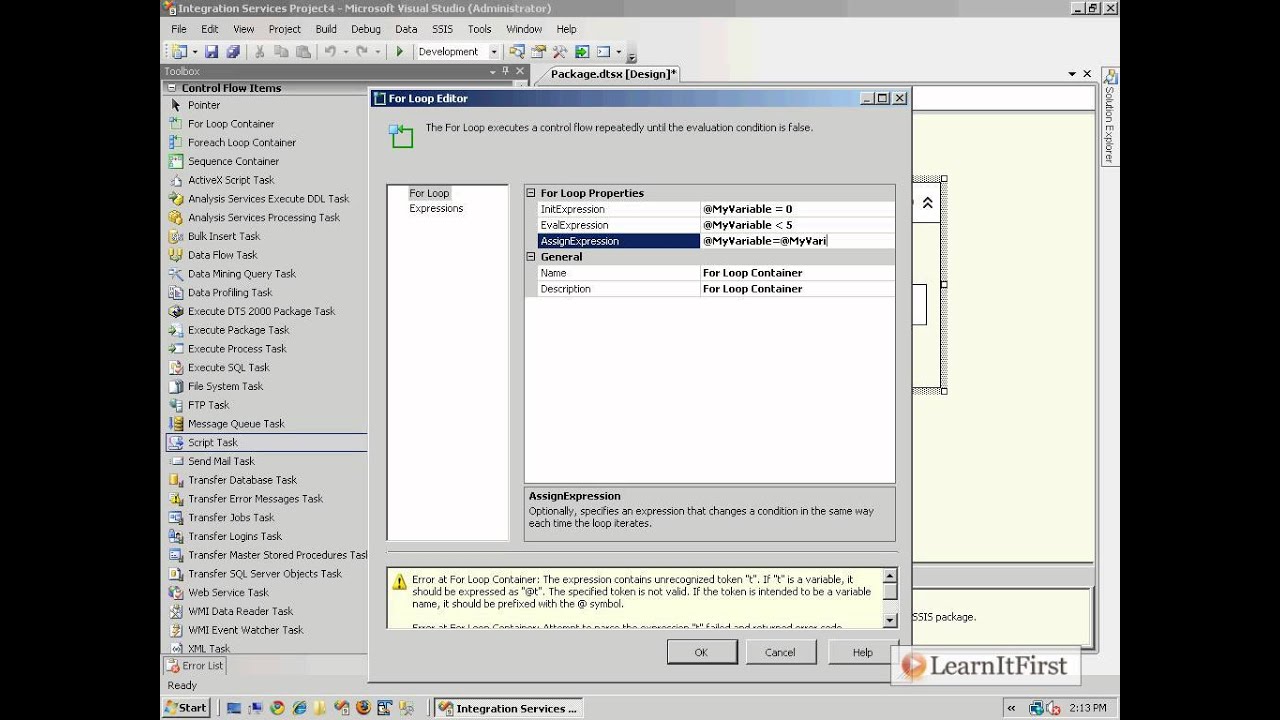1280x720 pixels.
Task: Select Execute SQL Task in Toolbox
Action: 229,368
